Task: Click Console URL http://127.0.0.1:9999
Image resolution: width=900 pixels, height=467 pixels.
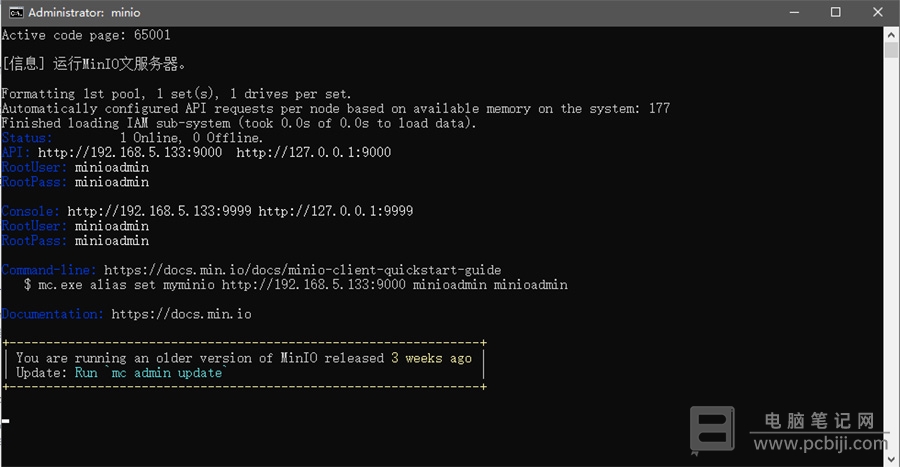Action: [x=335, y=211]
